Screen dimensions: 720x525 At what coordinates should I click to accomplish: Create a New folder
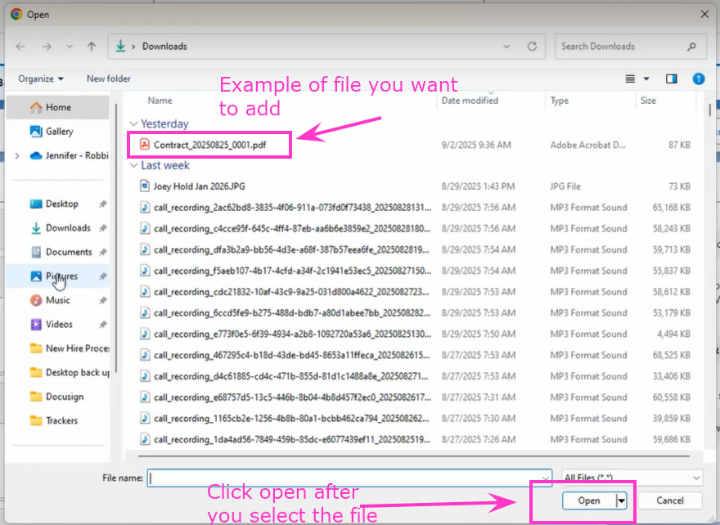point(108,79)
